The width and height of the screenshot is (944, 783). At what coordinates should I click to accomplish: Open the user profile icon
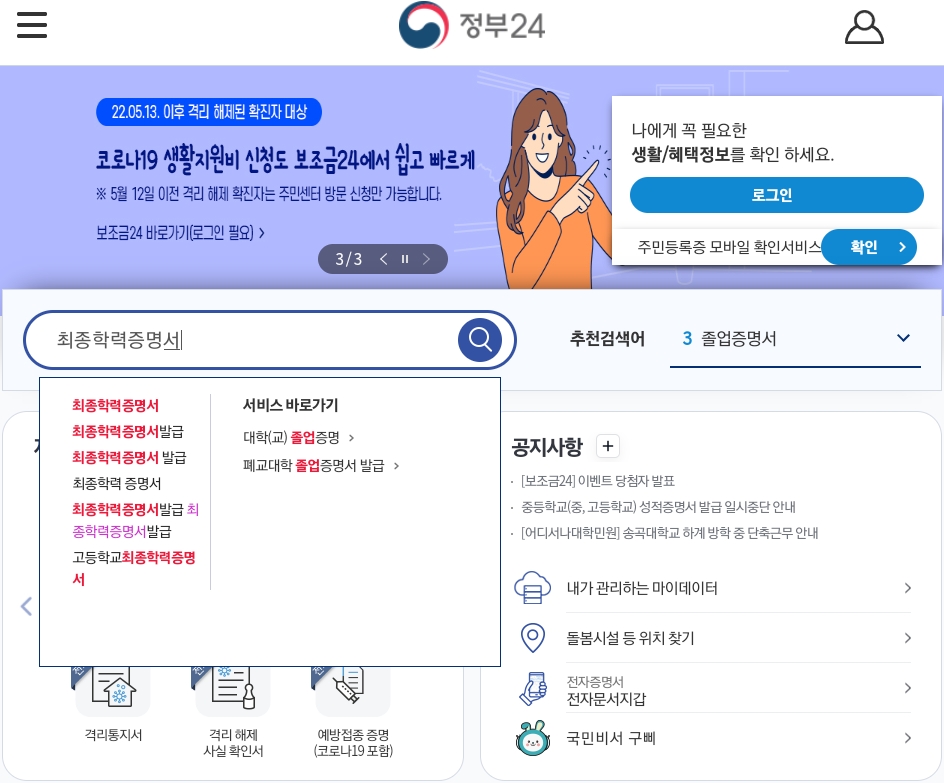pos(864,27)
